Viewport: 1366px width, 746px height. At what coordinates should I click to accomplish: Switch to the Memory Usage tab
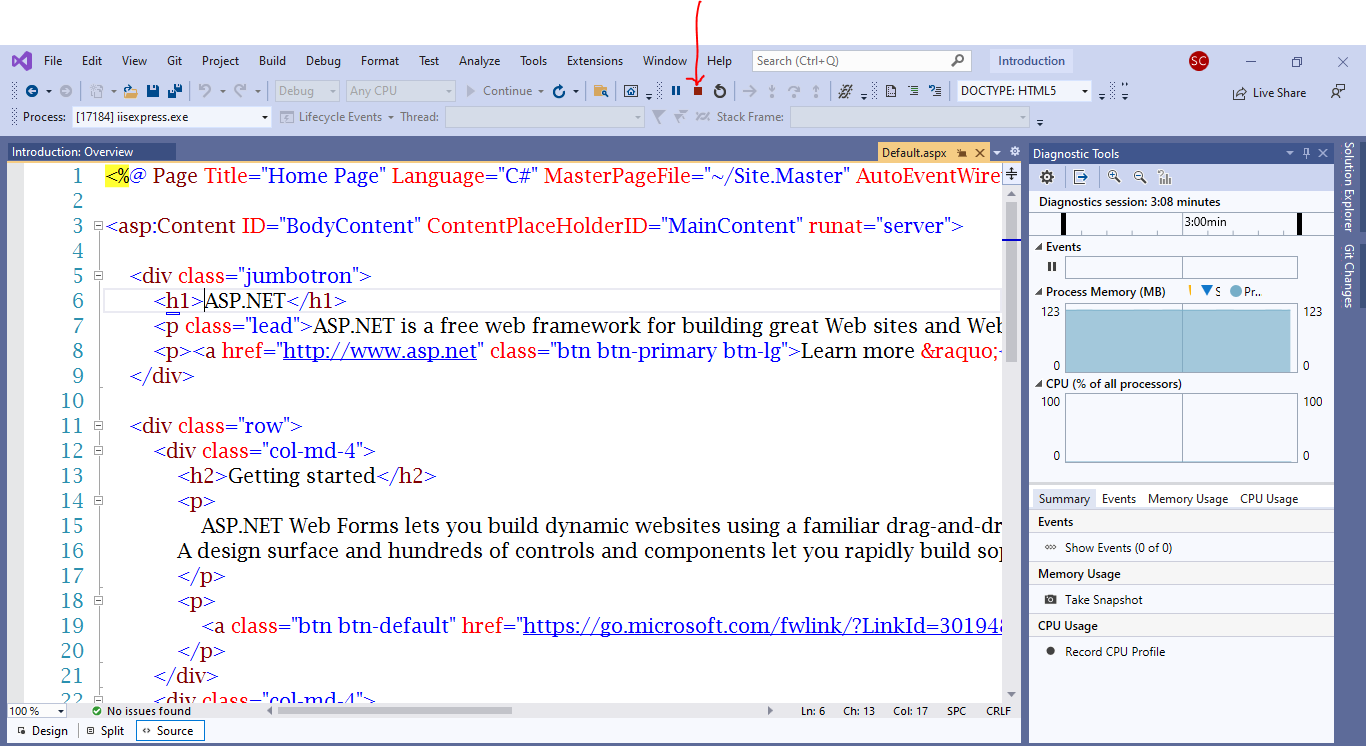click(x=1188, y=499)
